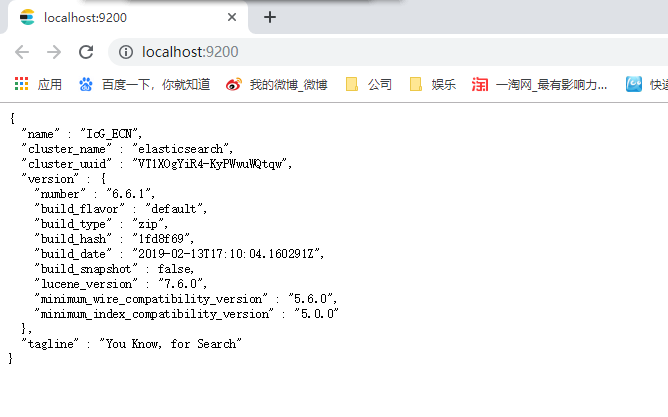Screen dimensions: 668x417
Task: Click the lucene_version value "7.6.0"
Action: coord(180,284)
